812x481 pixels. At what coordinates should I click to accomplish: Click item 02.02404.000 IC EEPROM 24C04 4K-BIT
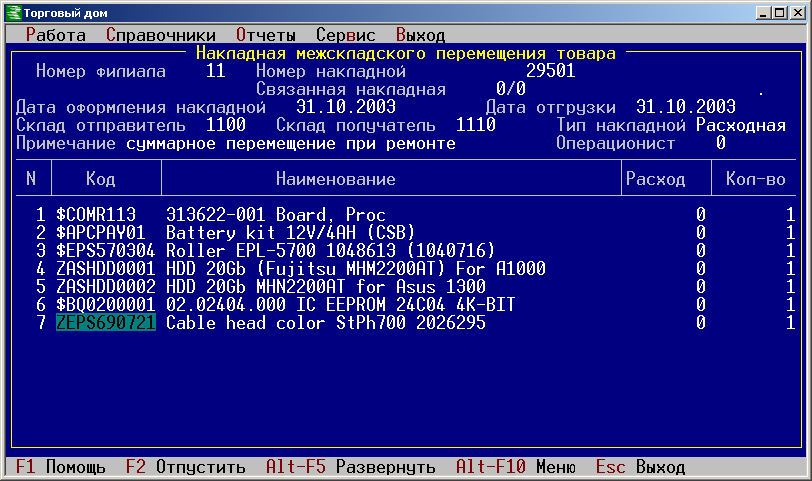(341, 304)
